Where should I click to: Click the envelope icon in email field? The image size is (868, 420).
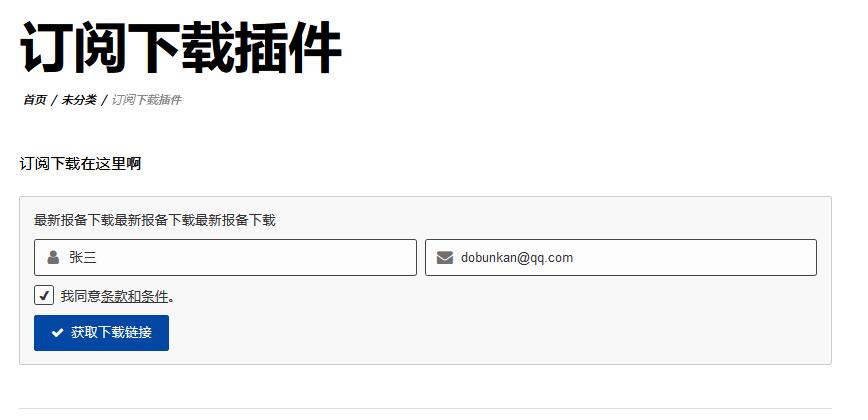tap(445, 258)
